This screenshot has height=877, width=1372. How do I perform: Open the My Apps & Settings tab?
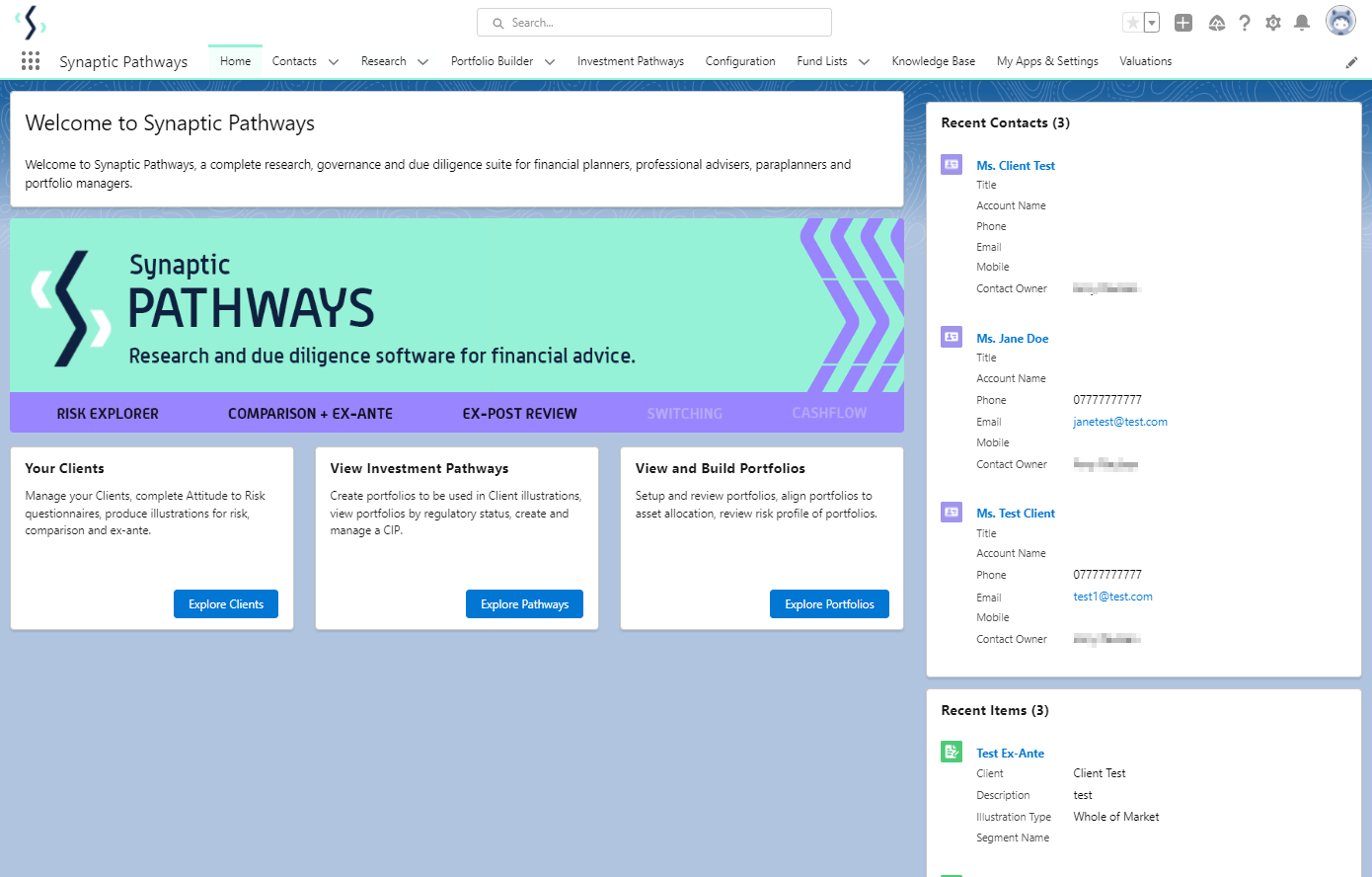[x=1047, y=61]
